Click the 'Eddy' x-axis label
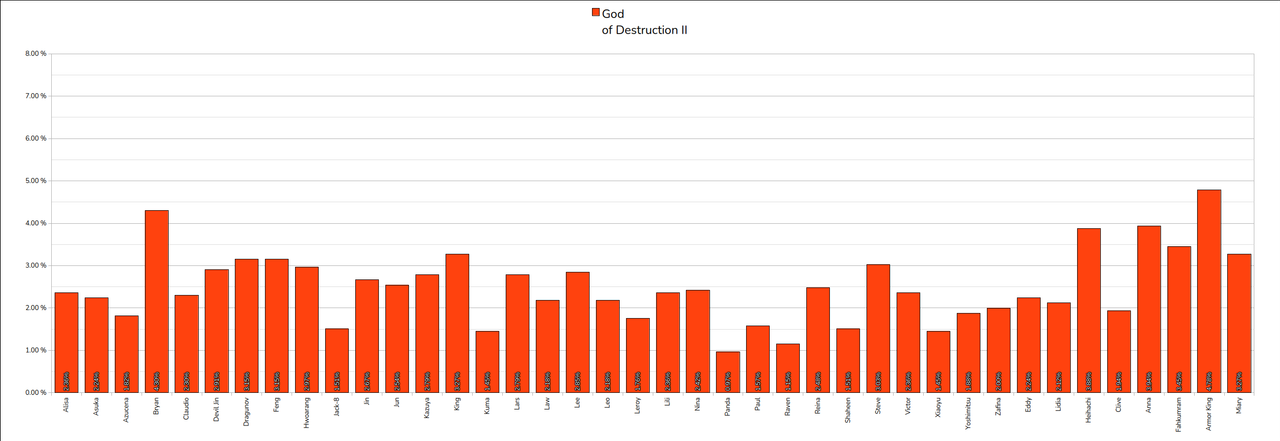 click(1029, 404)
